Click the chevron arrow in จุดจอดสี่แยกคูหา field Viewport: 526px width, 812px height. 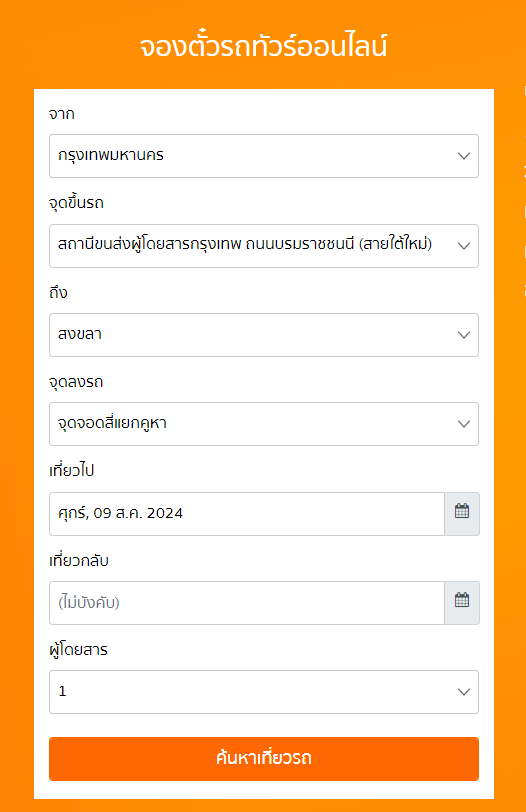[464, 424]
